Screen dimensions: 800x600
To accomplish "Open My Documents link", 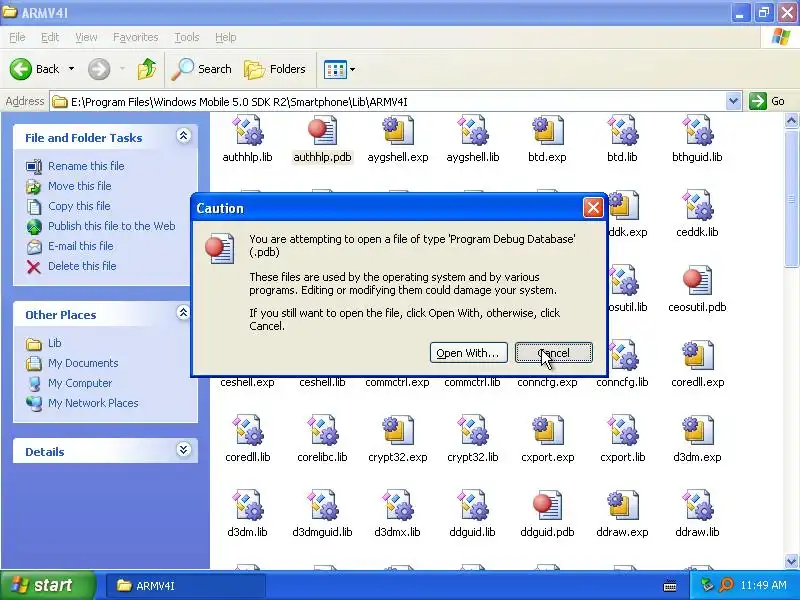I will [83, 363].
